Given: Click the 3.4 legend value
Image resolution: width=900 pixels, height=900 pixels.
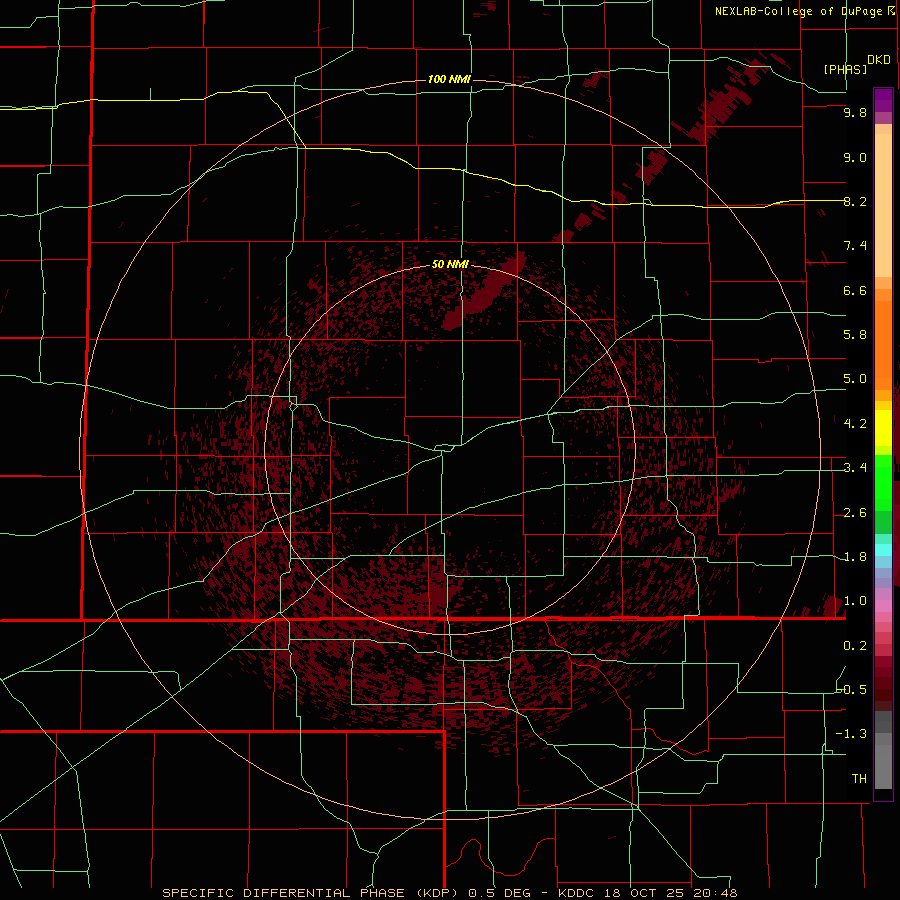Looking at the screenshot, I should (x=855, y=468).
